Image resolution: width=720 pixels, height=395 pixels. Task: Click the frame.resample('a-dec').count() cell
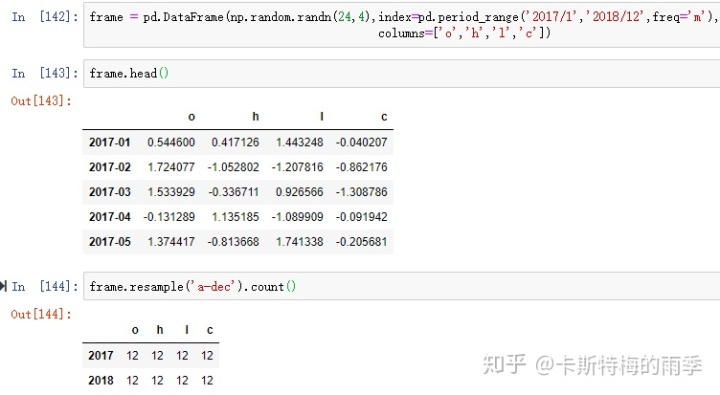point(401,287)
